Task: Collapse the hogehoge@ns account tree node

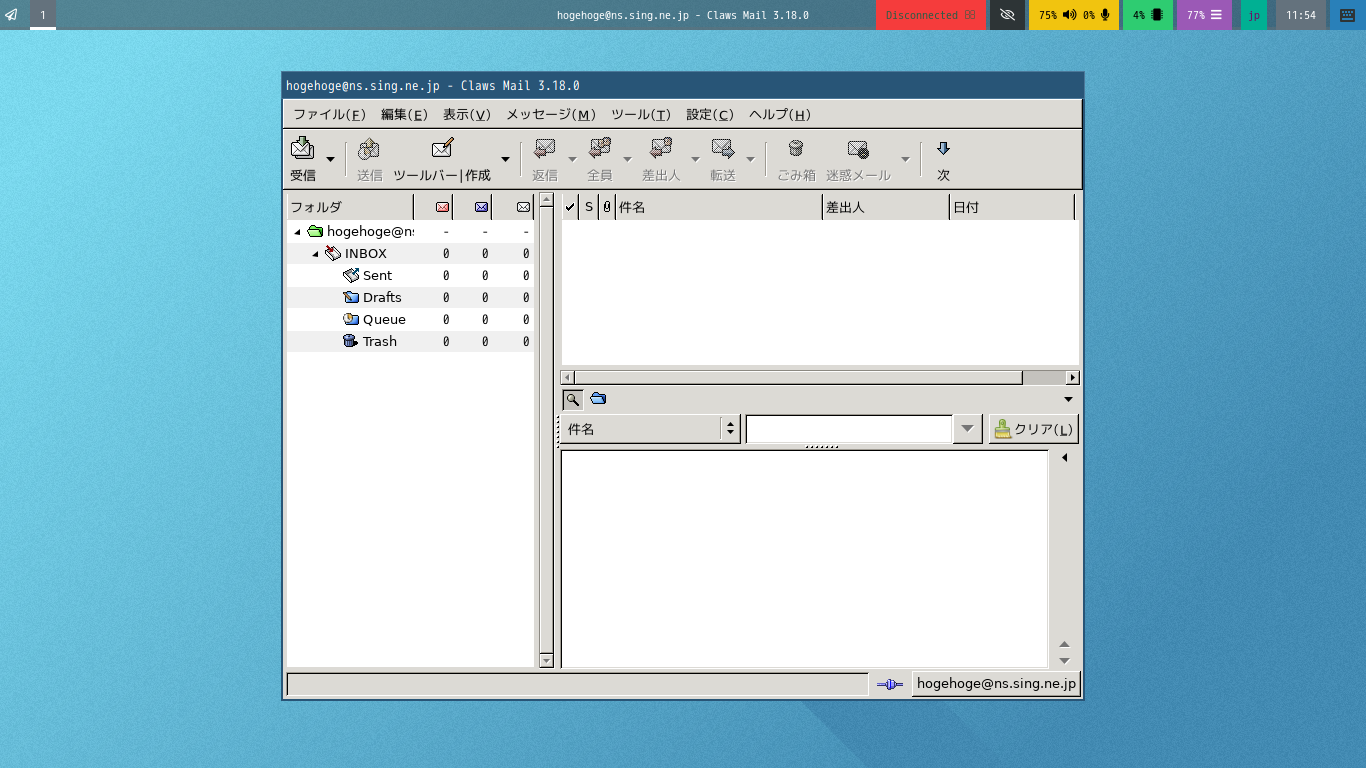Action: click(x=297, y=232)
